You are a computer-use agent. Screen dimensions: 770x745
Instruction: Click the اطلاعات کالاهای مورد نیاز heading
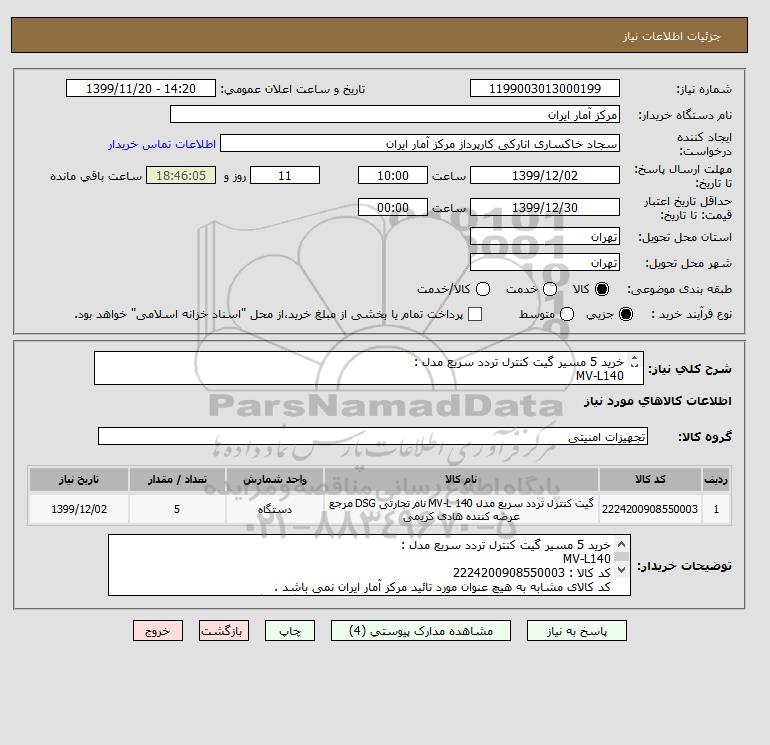tap(658, 401)
